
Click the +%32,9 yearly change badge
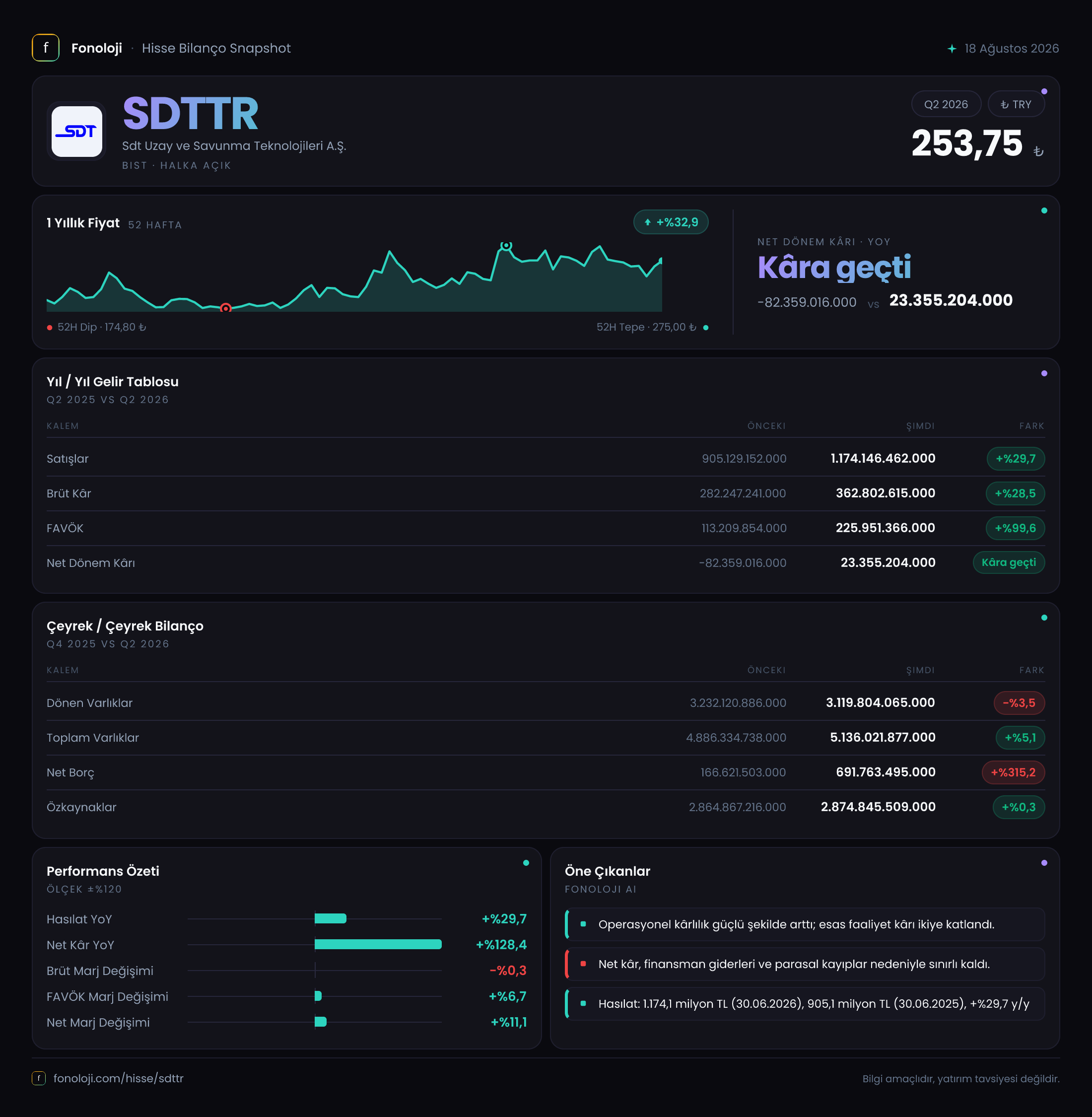point(671,222)
